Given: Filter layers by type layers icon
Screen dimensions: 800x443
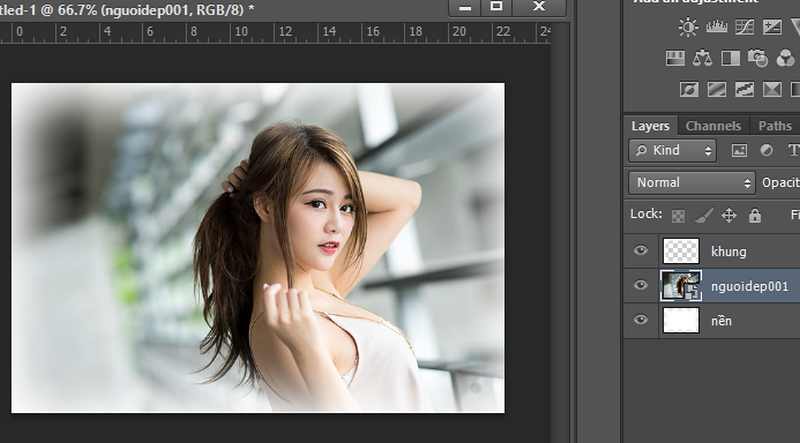Looking at the screenshot, I should [x=793, y=150].
